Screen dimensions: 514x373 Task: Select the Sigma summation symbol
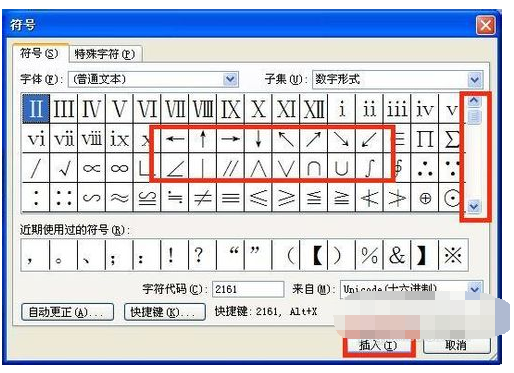tap(452, 138)
